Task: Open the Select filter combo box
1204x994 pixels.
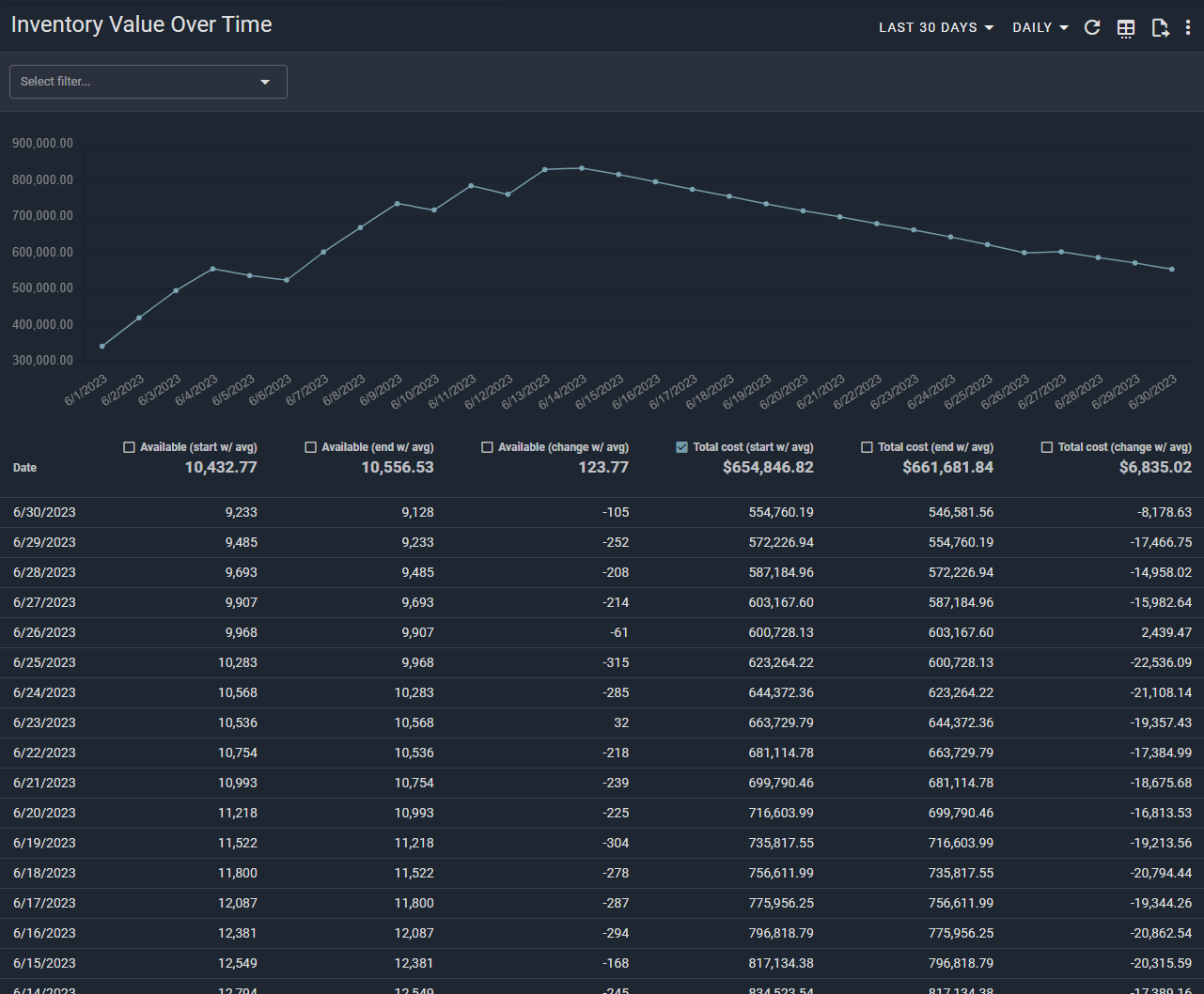Action: [148, 82]
